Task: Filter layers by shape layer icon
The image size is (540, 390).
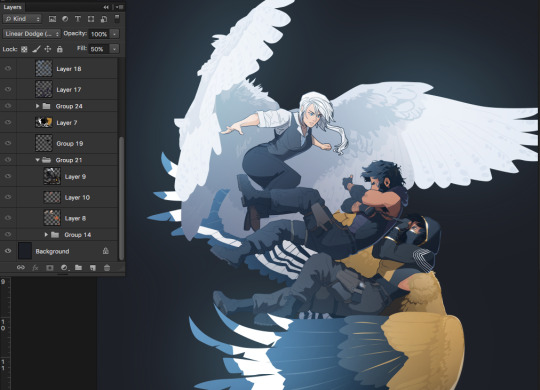Action: click(x=91, y=19)
